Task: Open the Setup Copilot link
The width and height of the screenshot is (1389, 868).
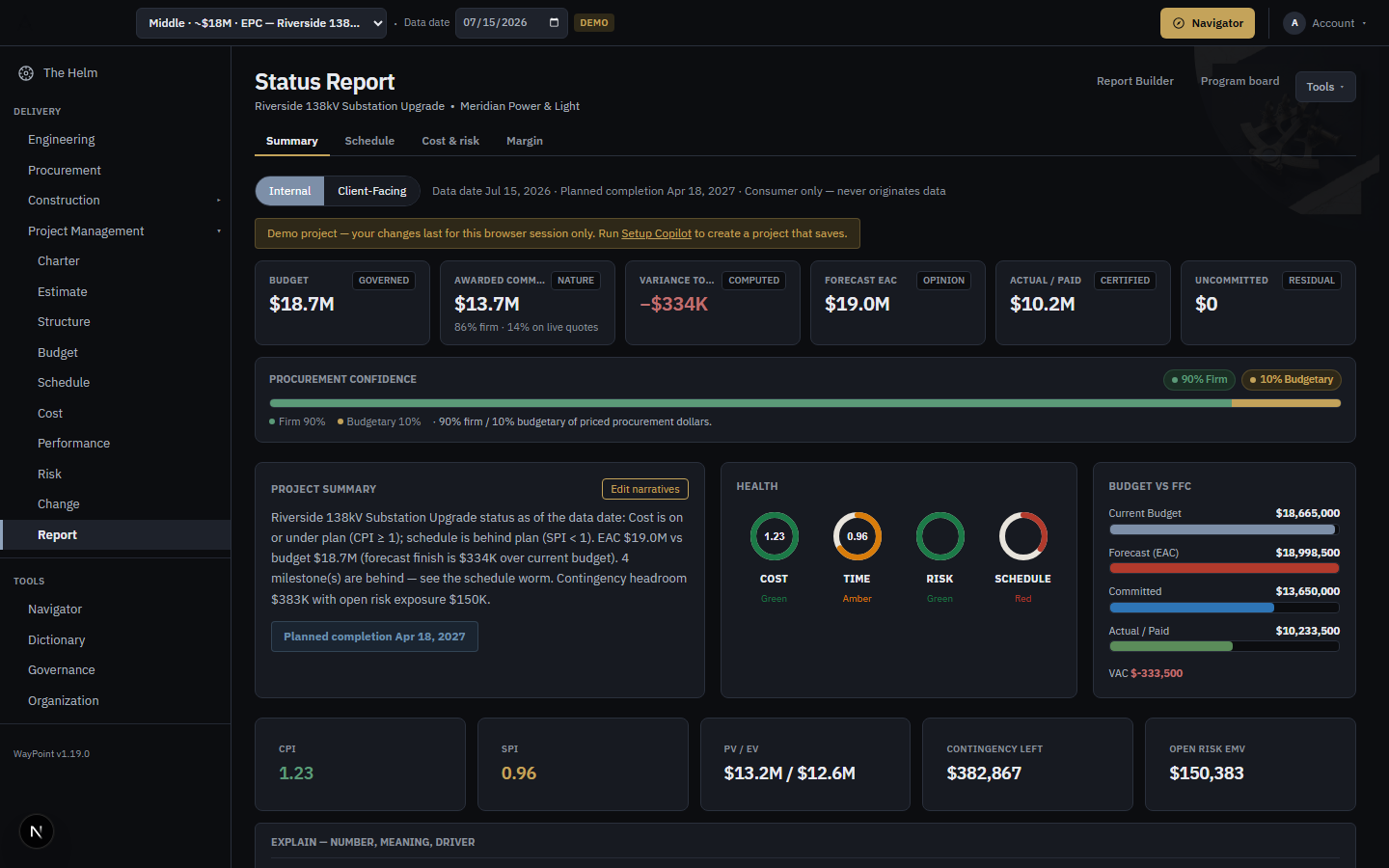Action: click(657, 233)
